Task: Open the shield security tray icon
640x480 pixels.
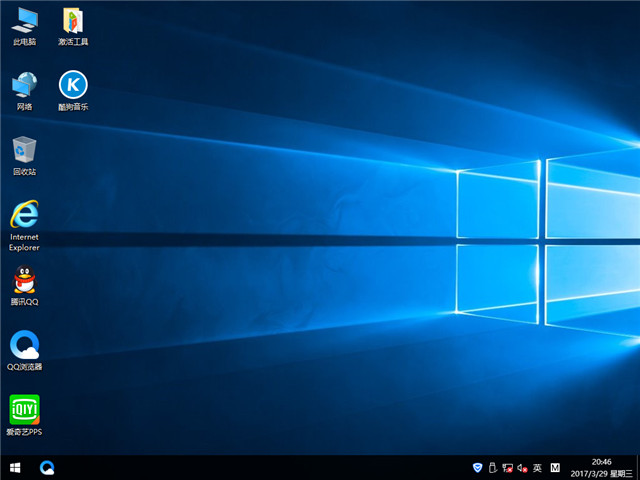Action: tap(477, 468)
